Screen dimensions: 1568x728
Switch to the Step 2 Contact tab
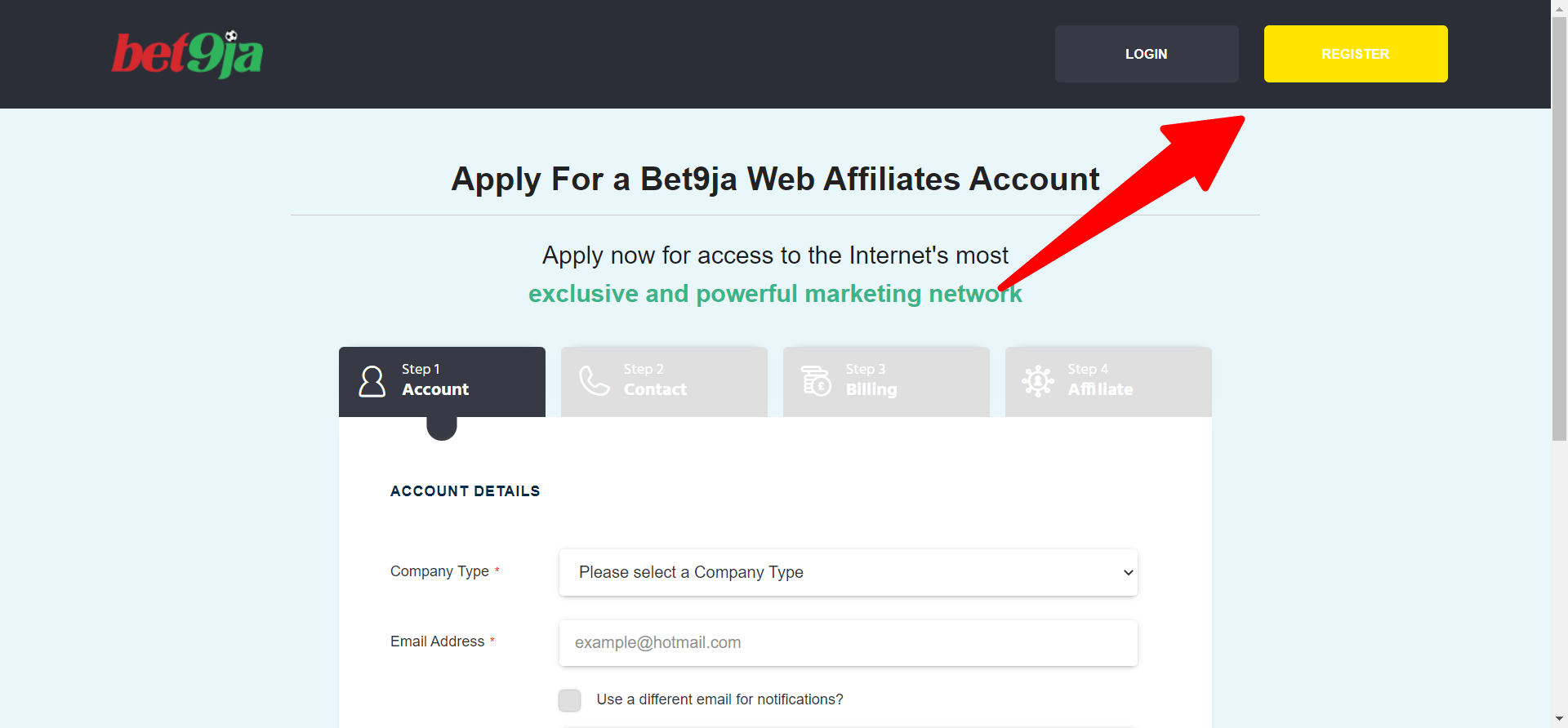click(663, 380)
